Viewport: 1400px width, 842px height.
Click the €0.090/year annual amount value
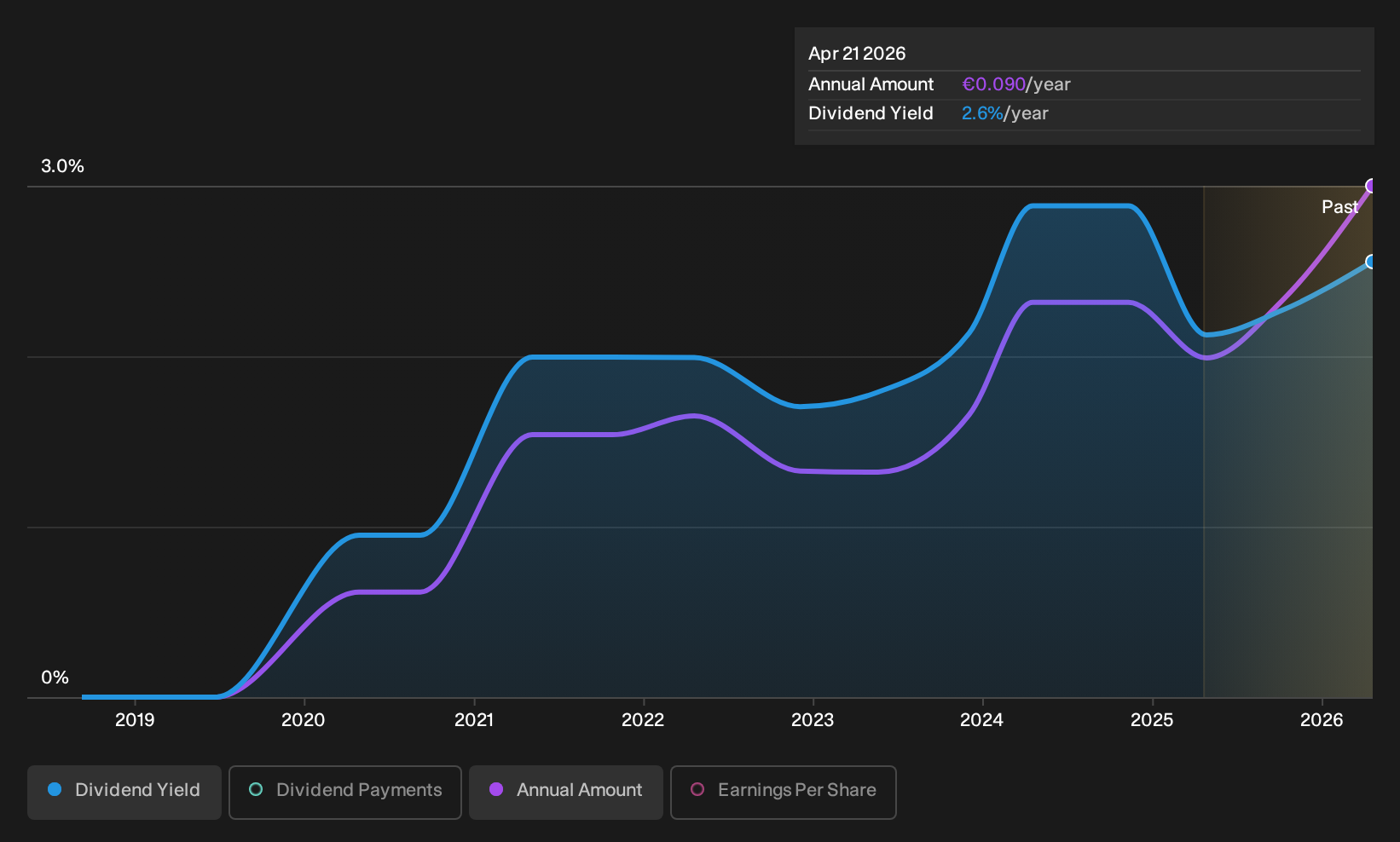point(1016,84)
